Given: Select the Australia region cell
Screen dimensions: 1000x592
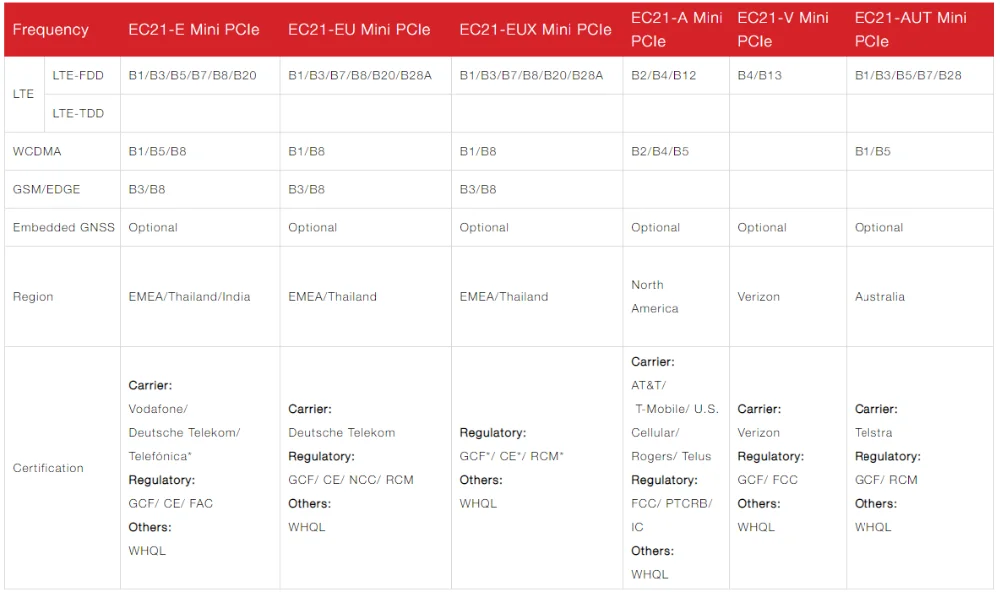Looking at the screenshot, I should [880, 297].
